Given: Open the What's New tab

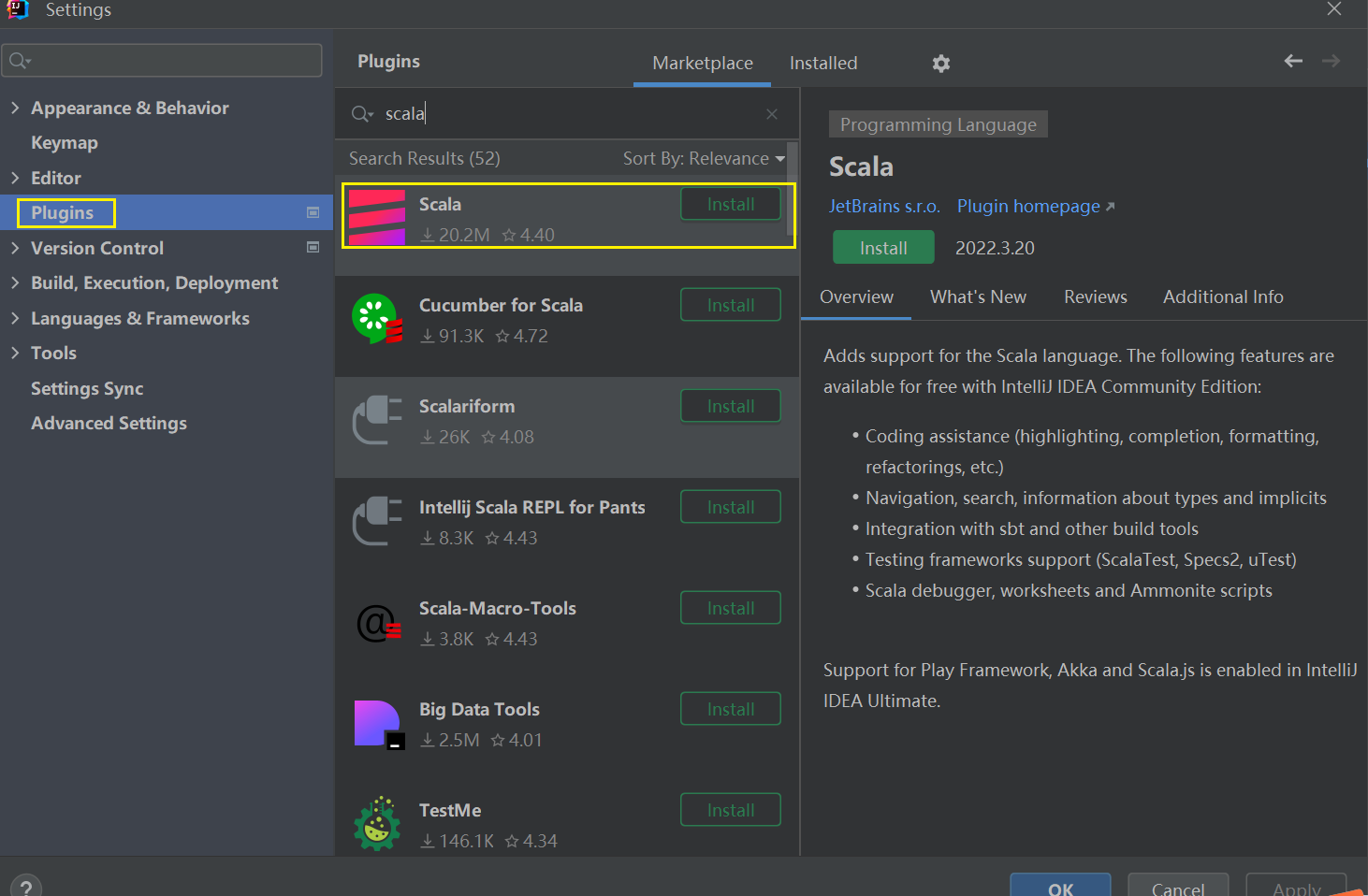Looking at the screenshot, I should pyautogui.click(x=978, y=296).
